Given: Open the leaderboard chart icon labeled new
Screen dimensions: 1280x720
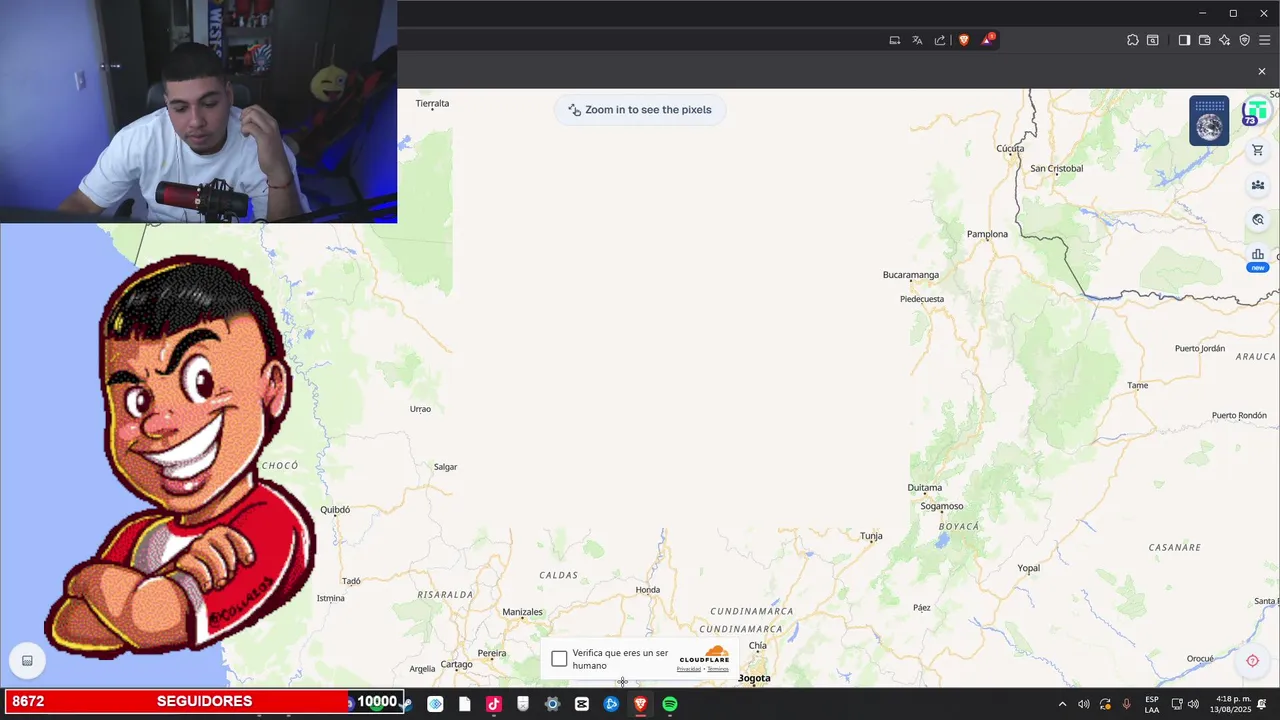Looking at the screenshot, I should [x=1258, y=259].
